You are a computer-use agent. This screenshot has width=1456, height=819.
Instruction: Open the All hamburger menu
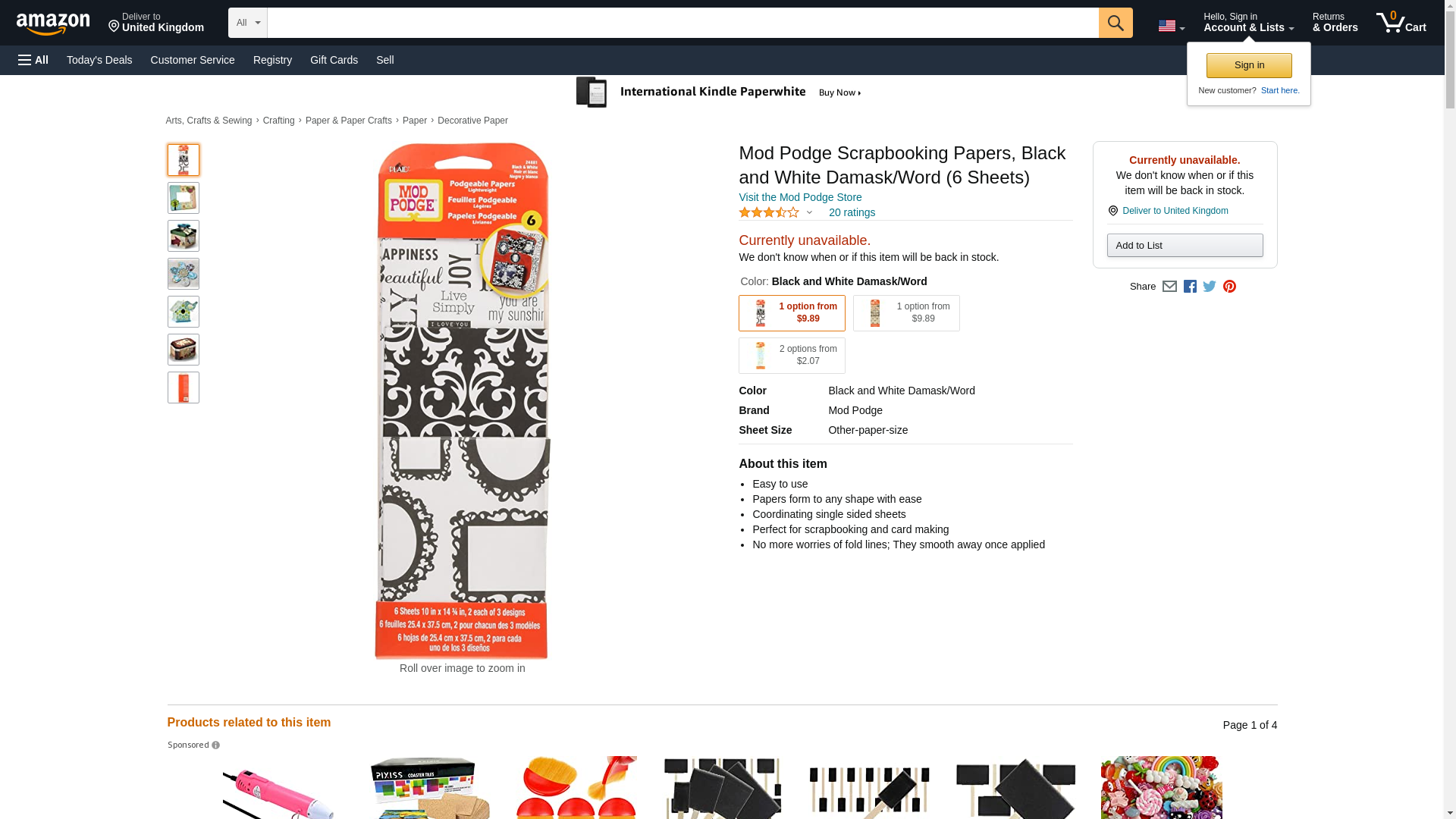[x=33, y=60]
